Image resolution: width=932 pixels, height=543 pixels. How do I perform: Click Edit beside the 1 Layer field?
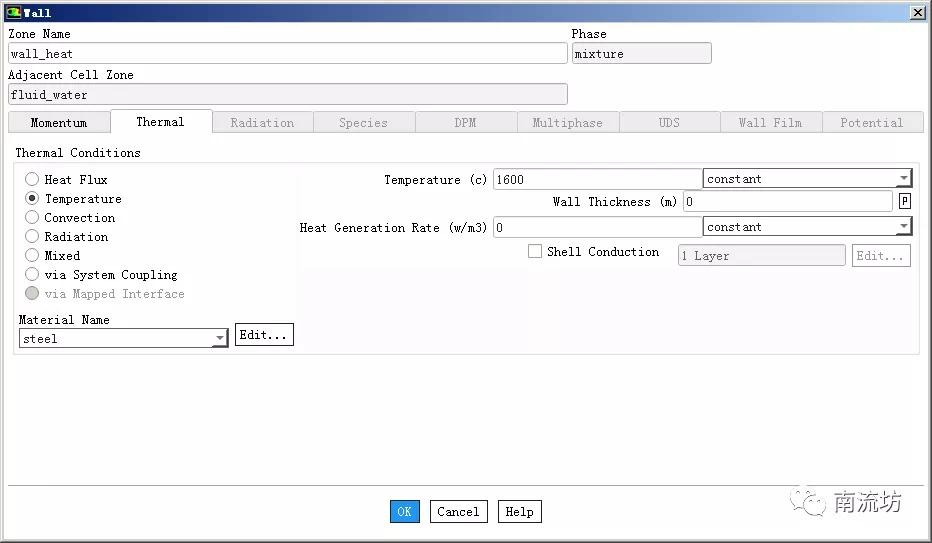click(881, 255)
